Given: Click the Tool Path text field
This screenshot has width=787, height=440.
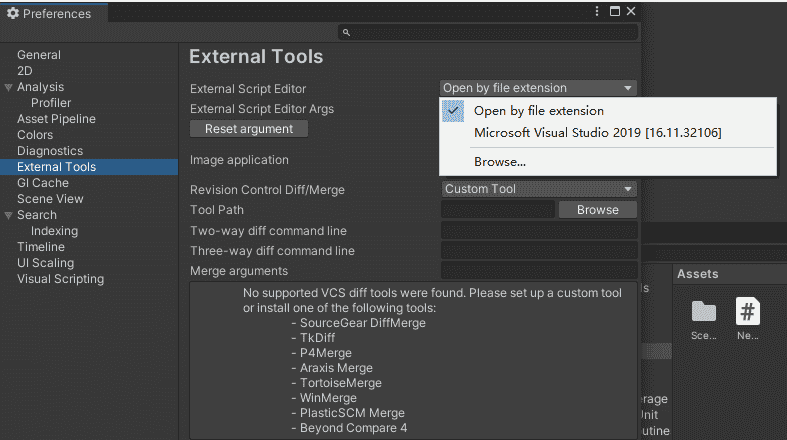Looking at the screenshot, I should 497,210.
